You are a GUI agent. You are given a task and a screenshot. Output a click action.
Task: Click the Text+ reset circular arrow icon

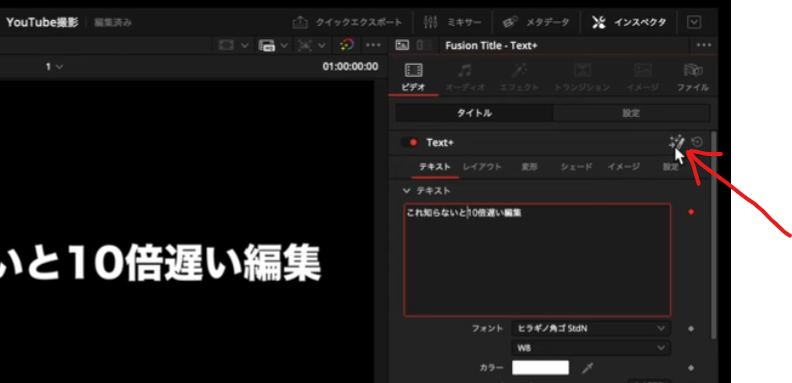pos(697,142)
